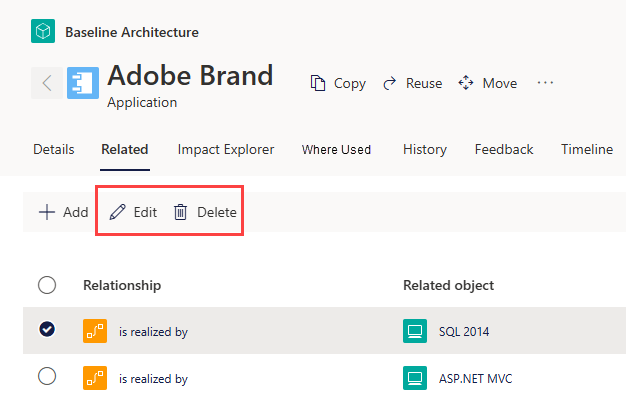Select the ASP.NET MVC relationship row checkbox

47,376
